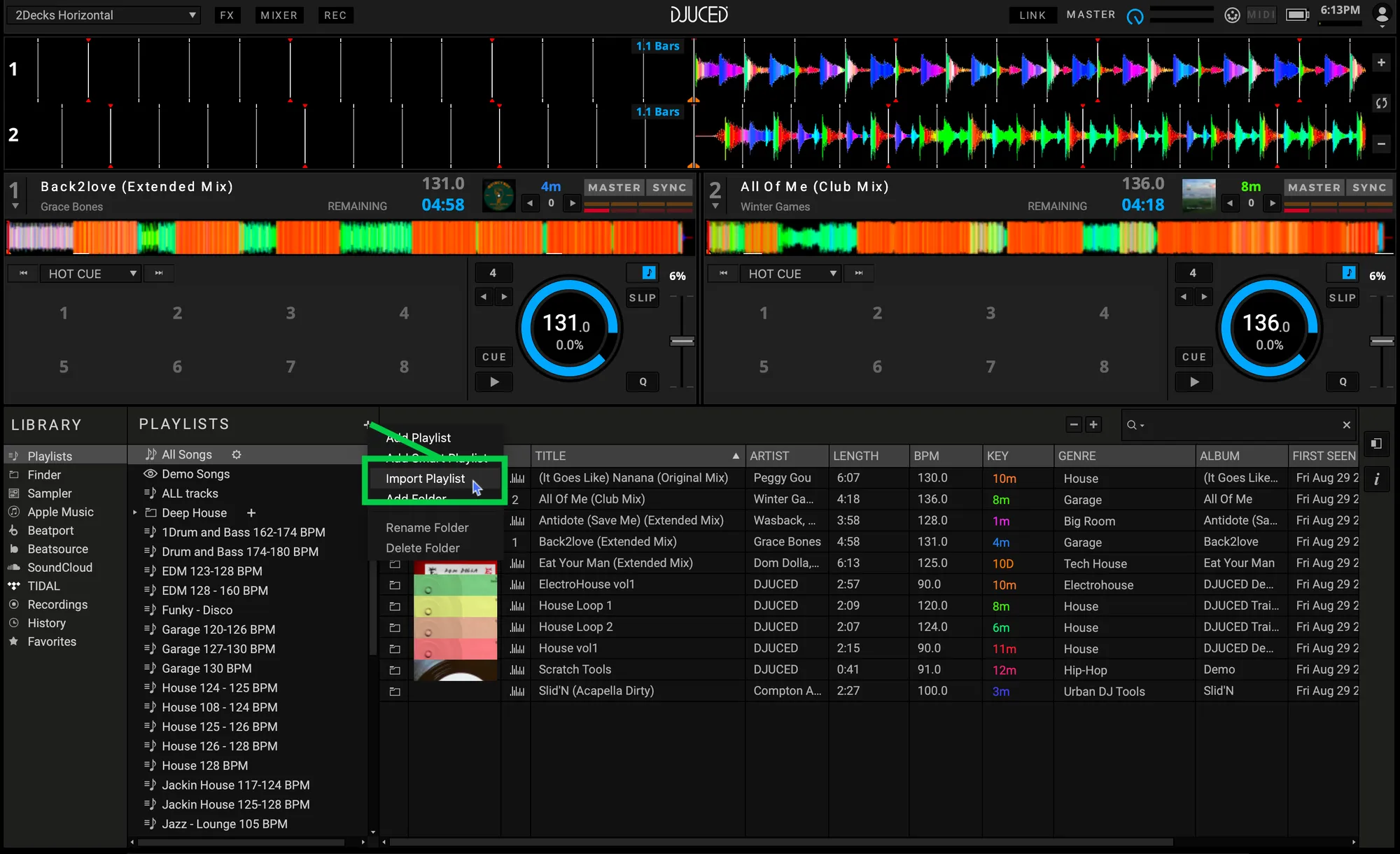
Task: Expand the Deep House folder
Action: pyautogui.click(x=135, y=513)
